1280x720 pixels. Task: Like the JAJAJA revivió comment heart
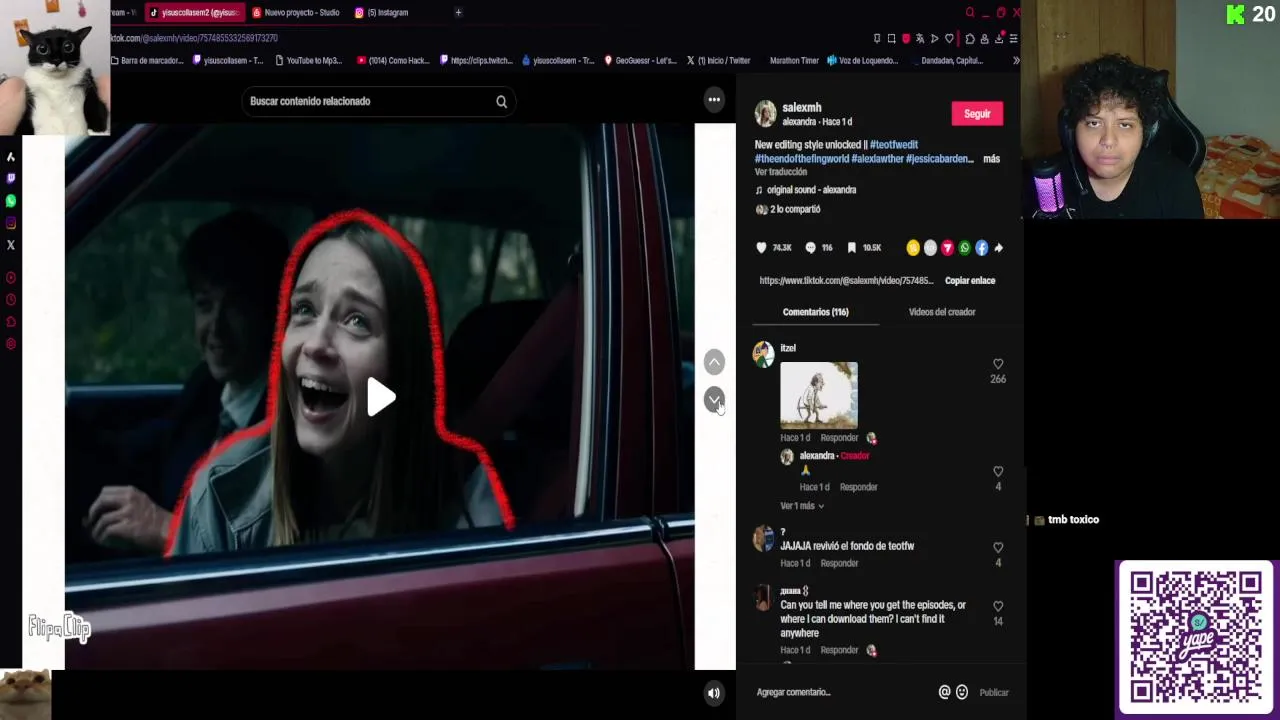998,548
